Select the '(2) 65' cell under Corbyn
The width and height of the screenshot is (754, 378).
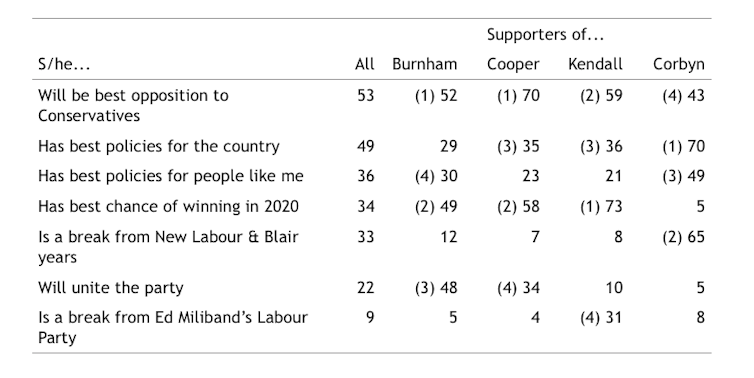coord(683,237)
